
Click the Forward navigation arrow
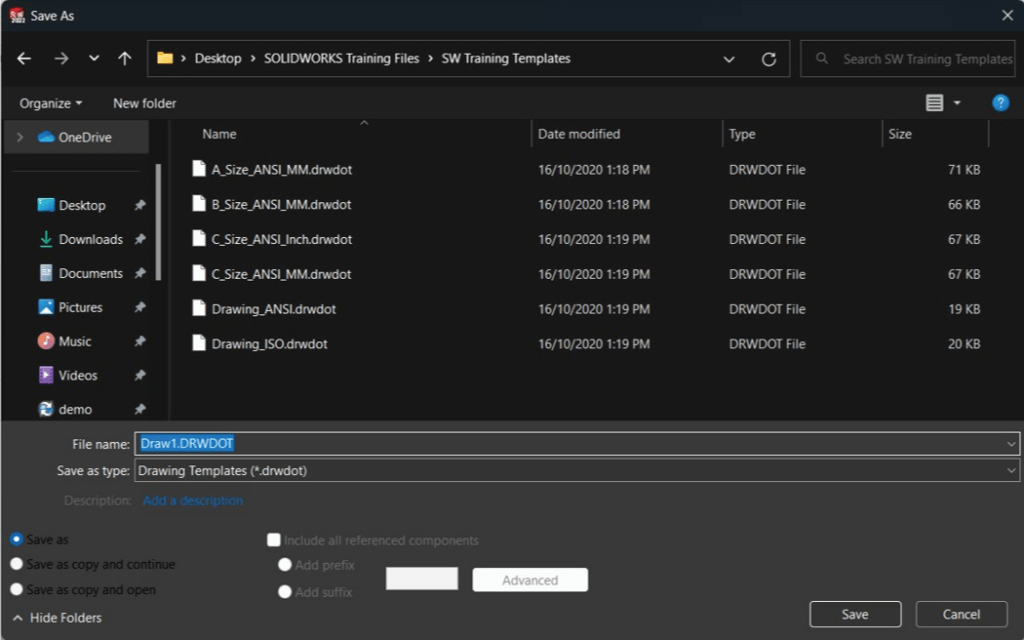coord(61,59)
